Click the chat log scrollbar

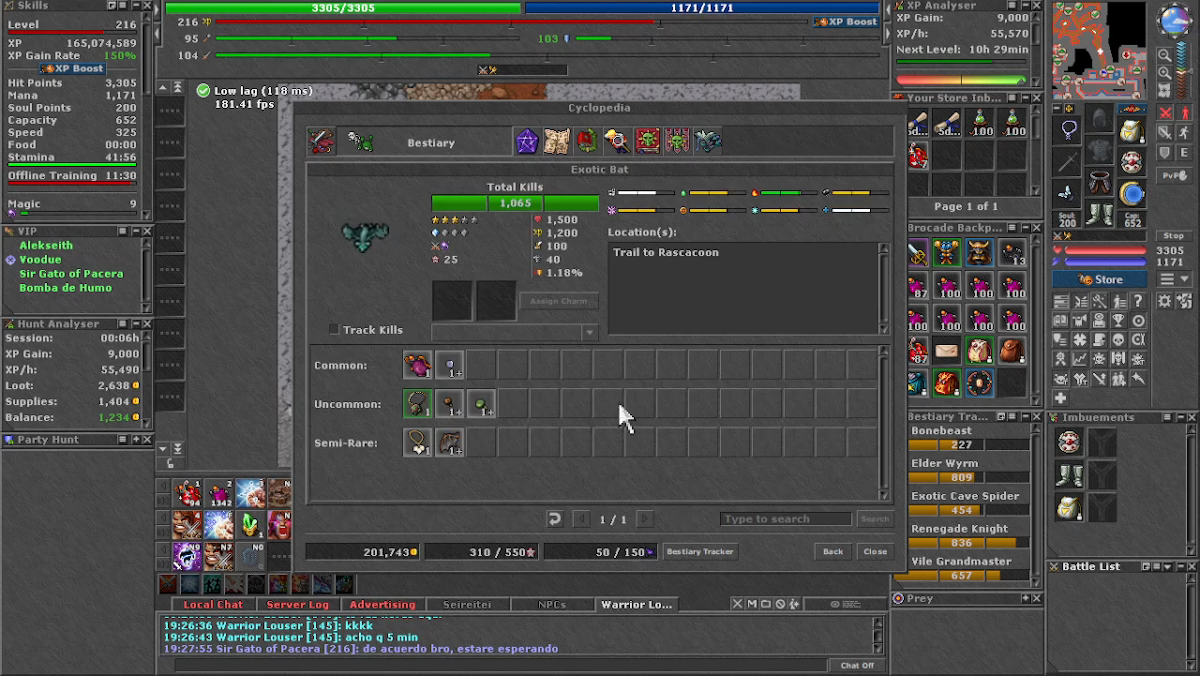tap(878, 636)
